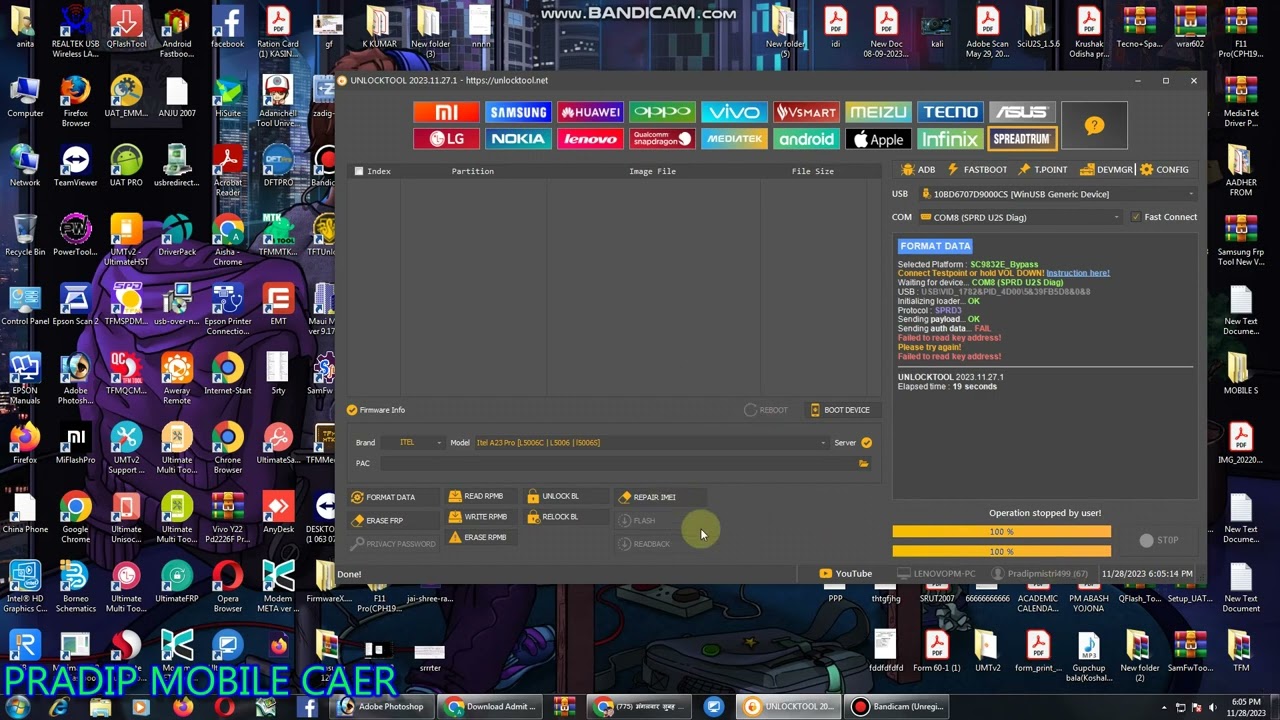Click the Image File column header
The width and height of the screenshot is (1280, 720).
[653, 171]
